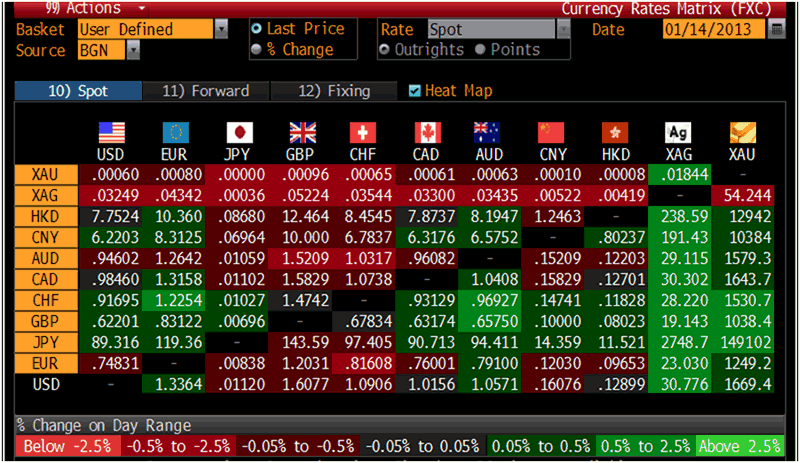The height and width of the screenshot is (463, 800).
Task: Open the calendar picker next to Date
Action: coord(778,30)
